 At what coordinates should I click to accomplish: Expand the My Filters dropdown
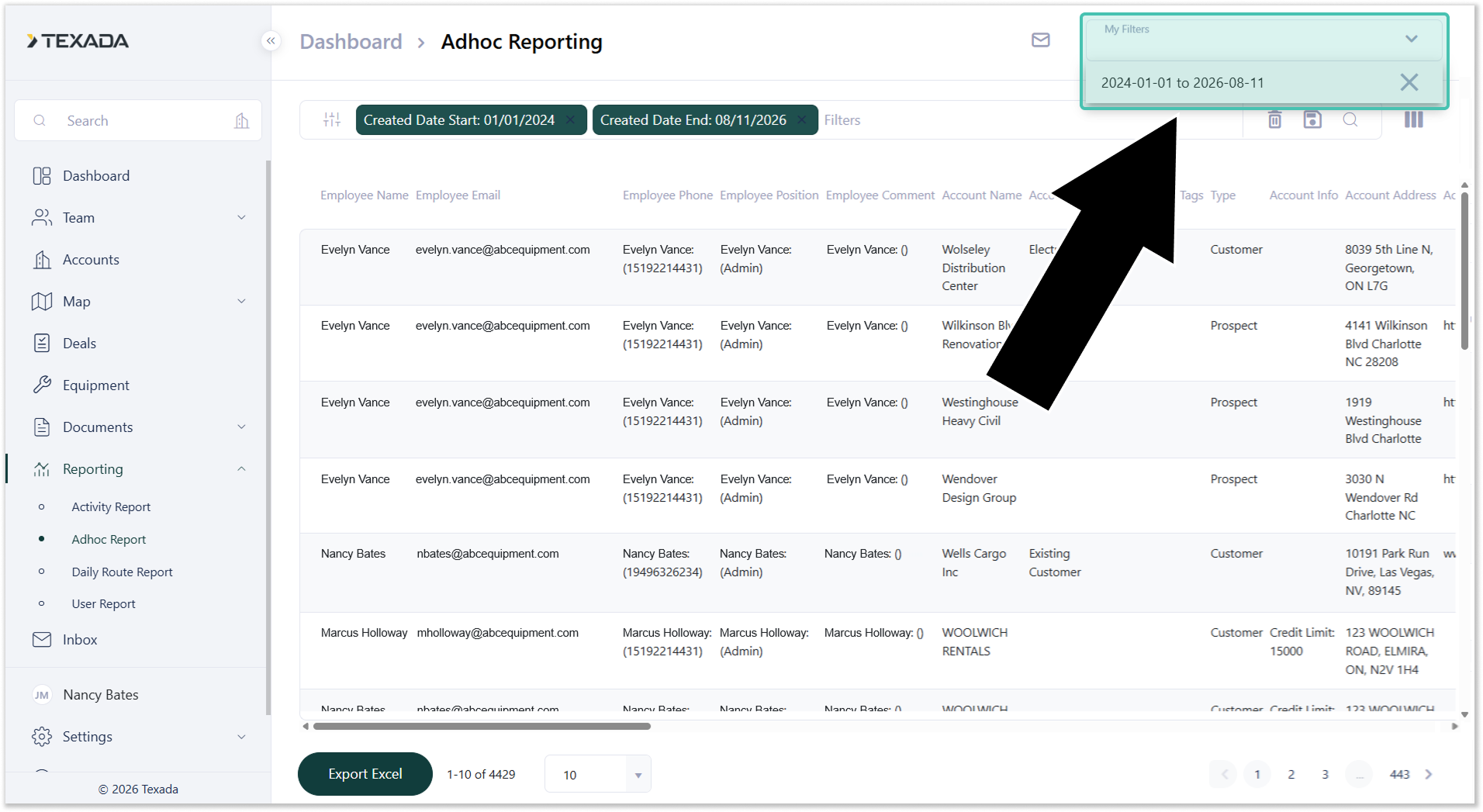pos(1412,39)
